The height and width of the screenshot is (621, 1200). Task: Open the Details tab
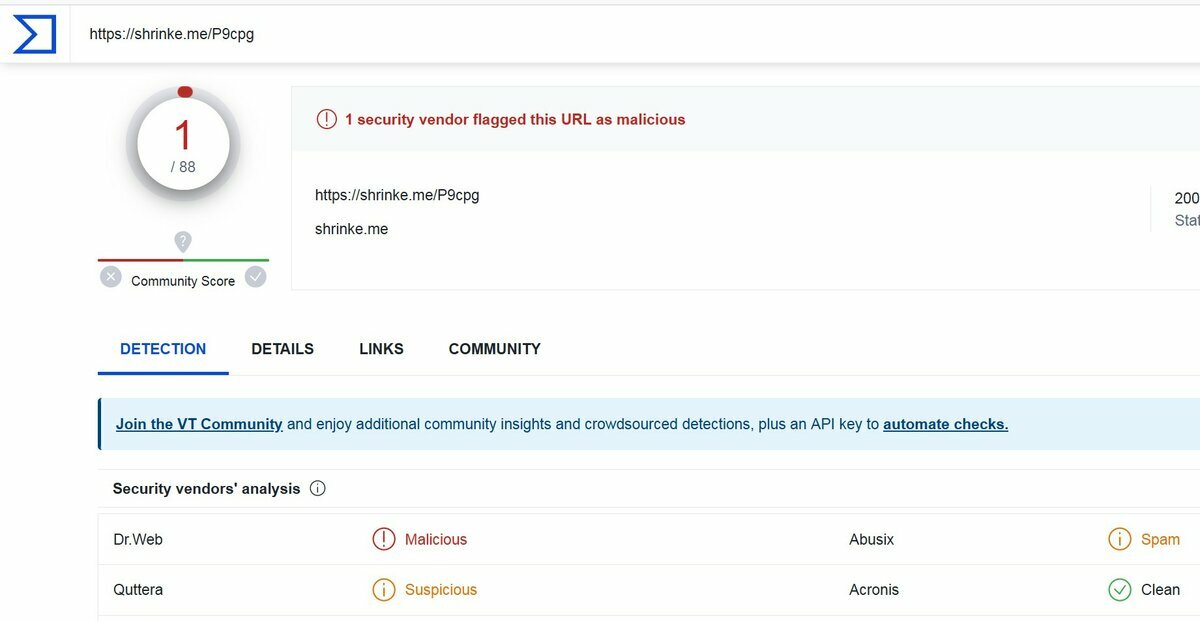coord(282,349)
